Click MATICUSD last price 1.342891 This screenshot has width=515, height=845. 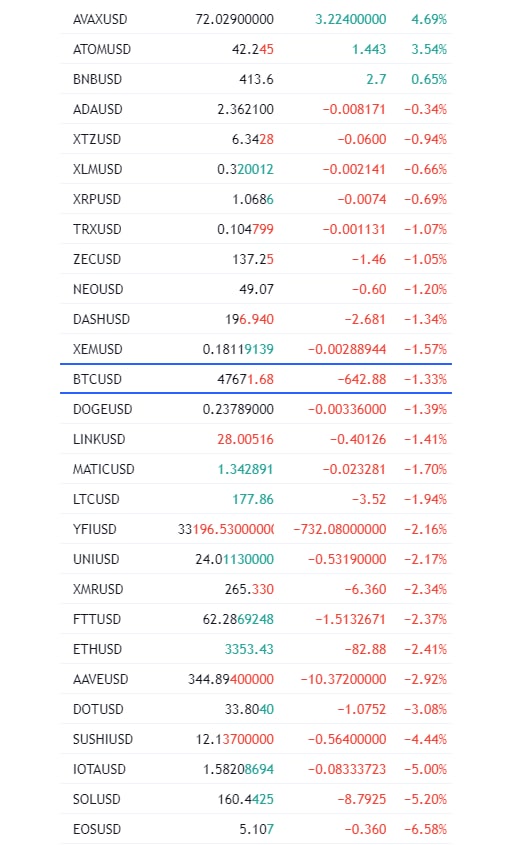(x=245, y=469)
